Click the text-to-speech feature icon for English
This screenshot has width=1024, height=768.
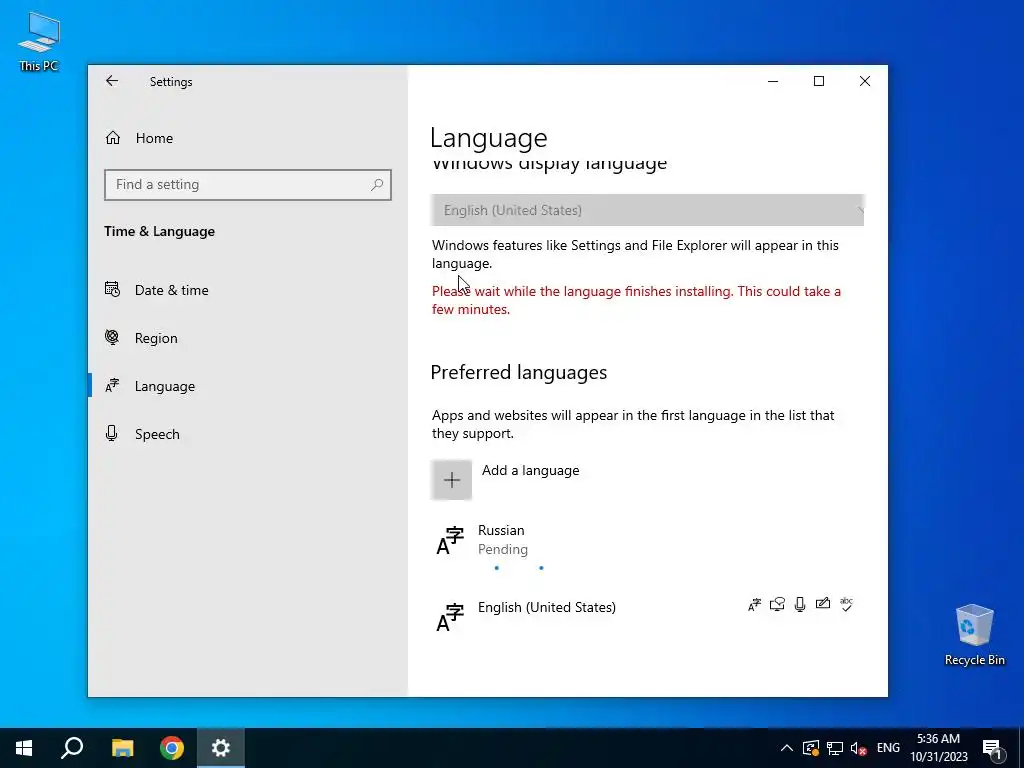click(x=777, y=605)
